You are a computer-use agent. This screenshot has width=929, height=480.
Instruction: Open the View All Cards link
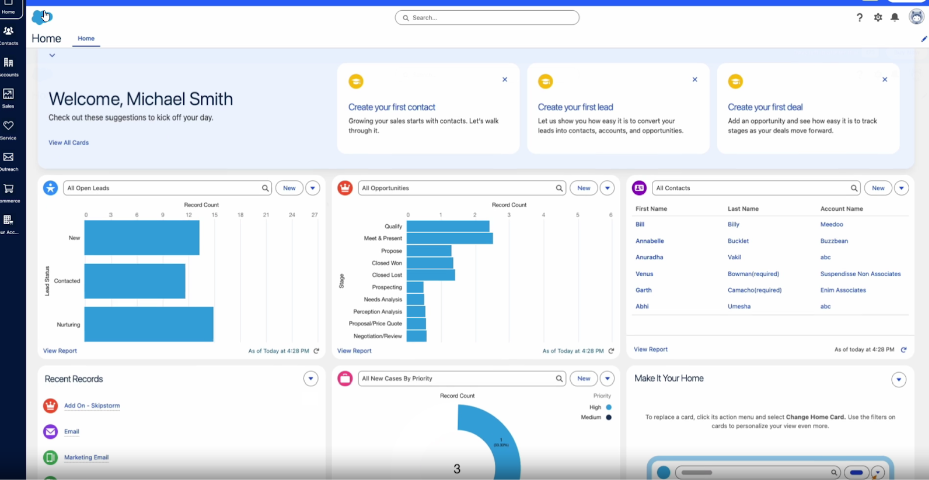[x=69, y=143]
